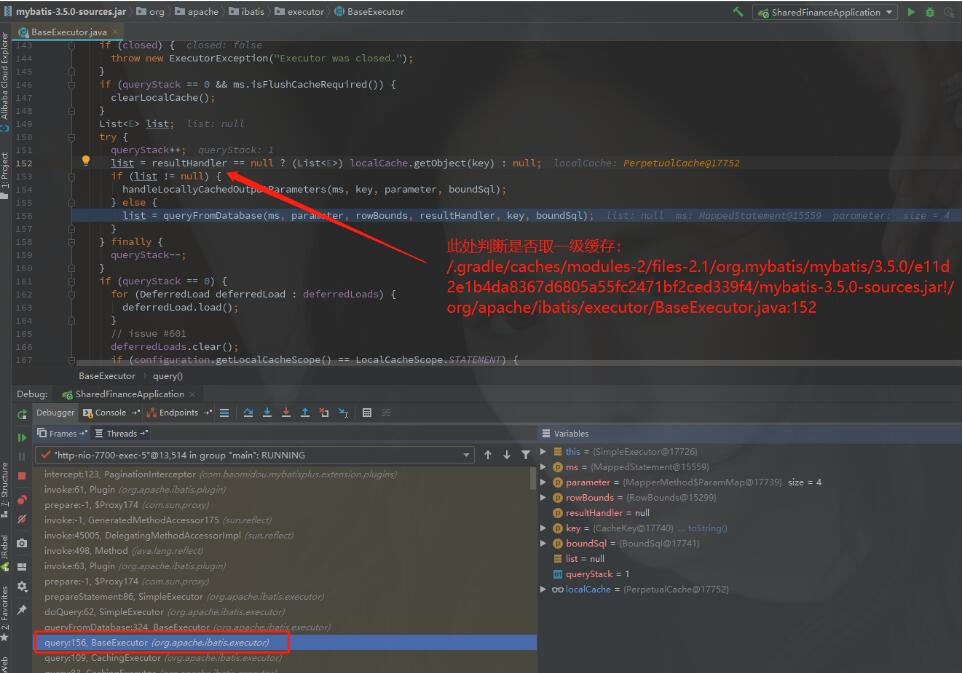Click the Debug bug icon in top toolbar

tap(931, 12)
